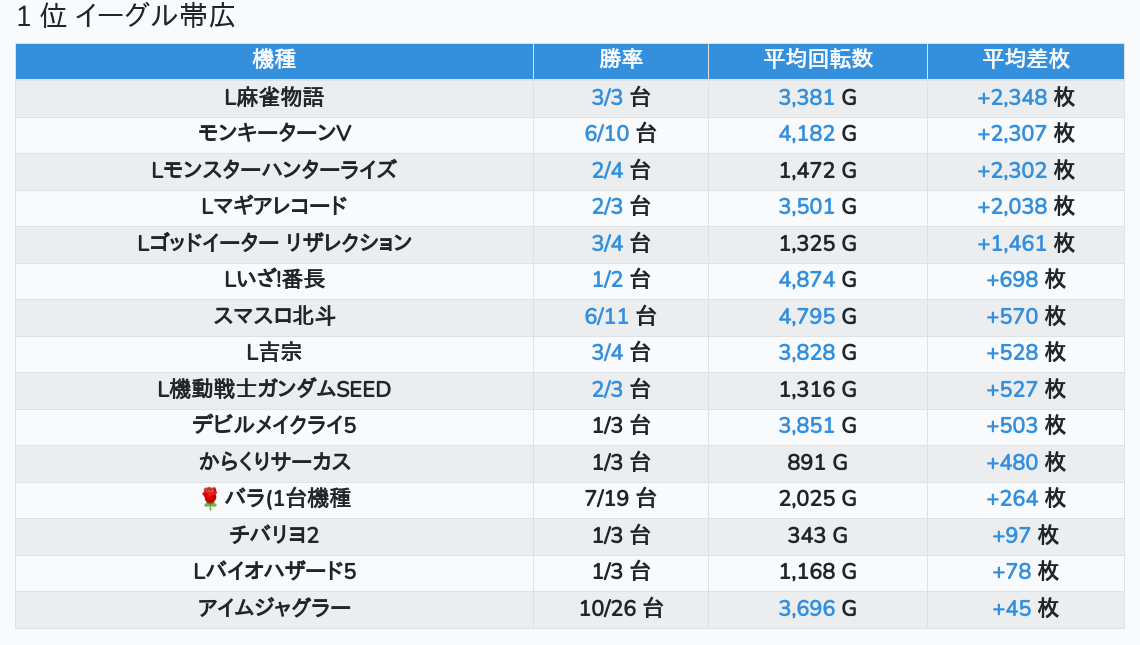Open the L麻雀物語 machine row
Screen dimensions: 1140x645
click(274, 98)
